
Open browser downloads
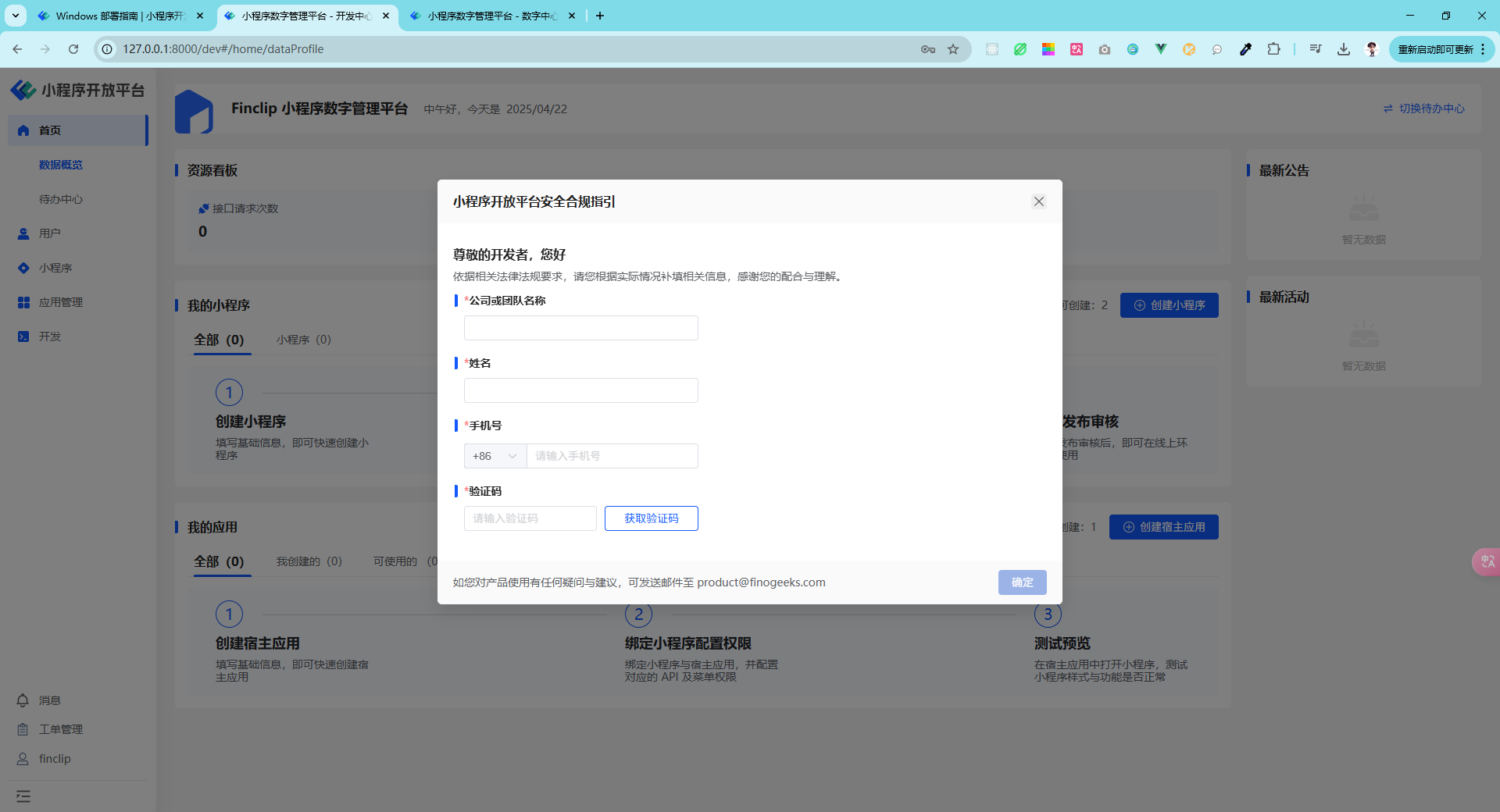[1343, 49]
